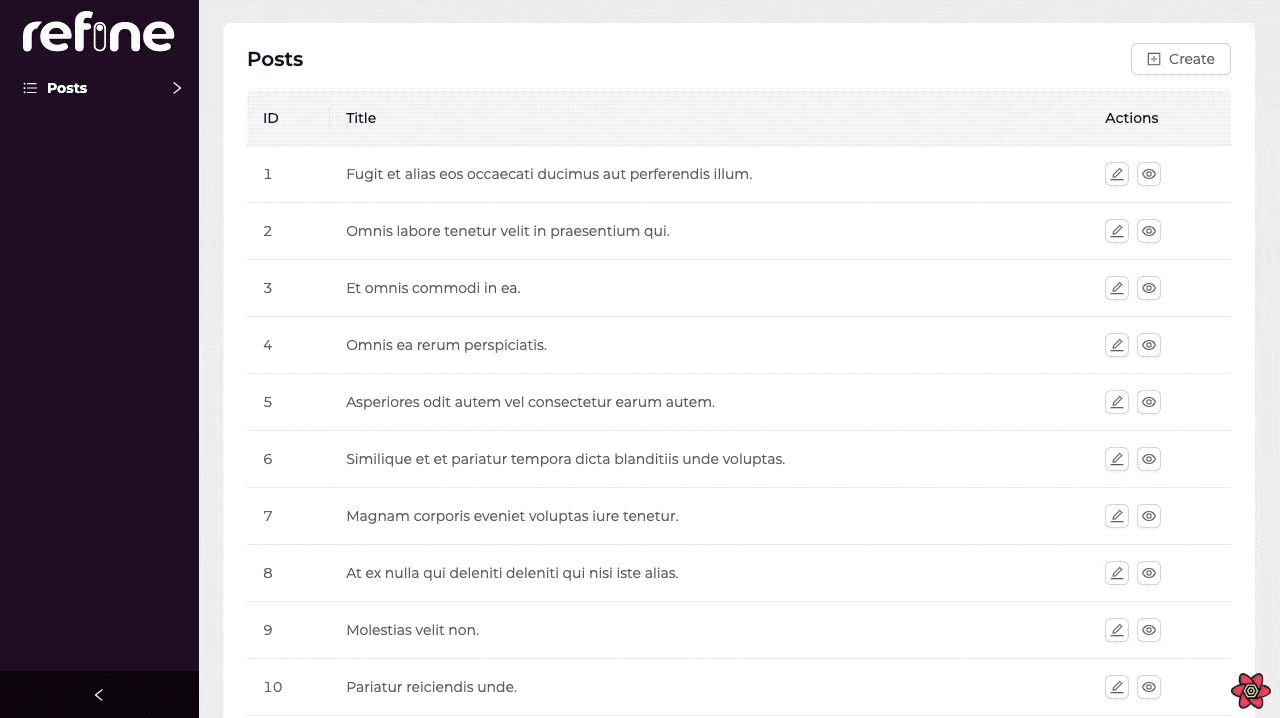The image size is (1280, 718).
Task: Click the pencil icon on post 7
Action: 1117,516
